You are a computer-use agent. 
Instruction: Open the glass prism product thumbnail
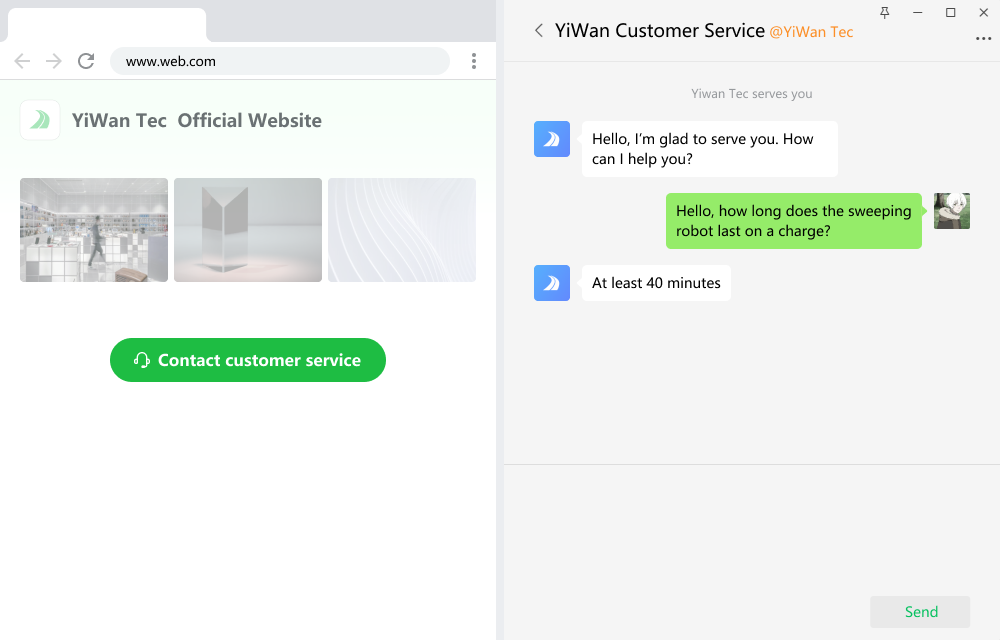click(248, 230)
